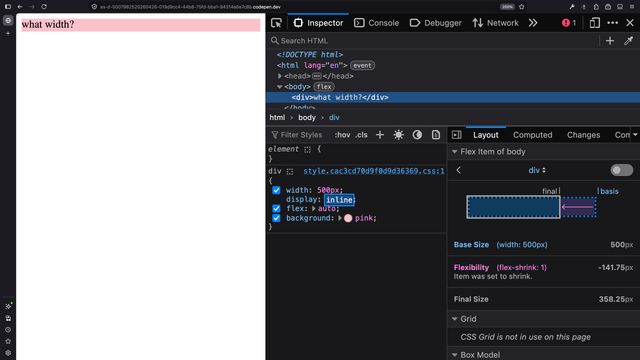Expand the head node
The image size is (640, 360).
pyautogui.click(x=280, y=76)
